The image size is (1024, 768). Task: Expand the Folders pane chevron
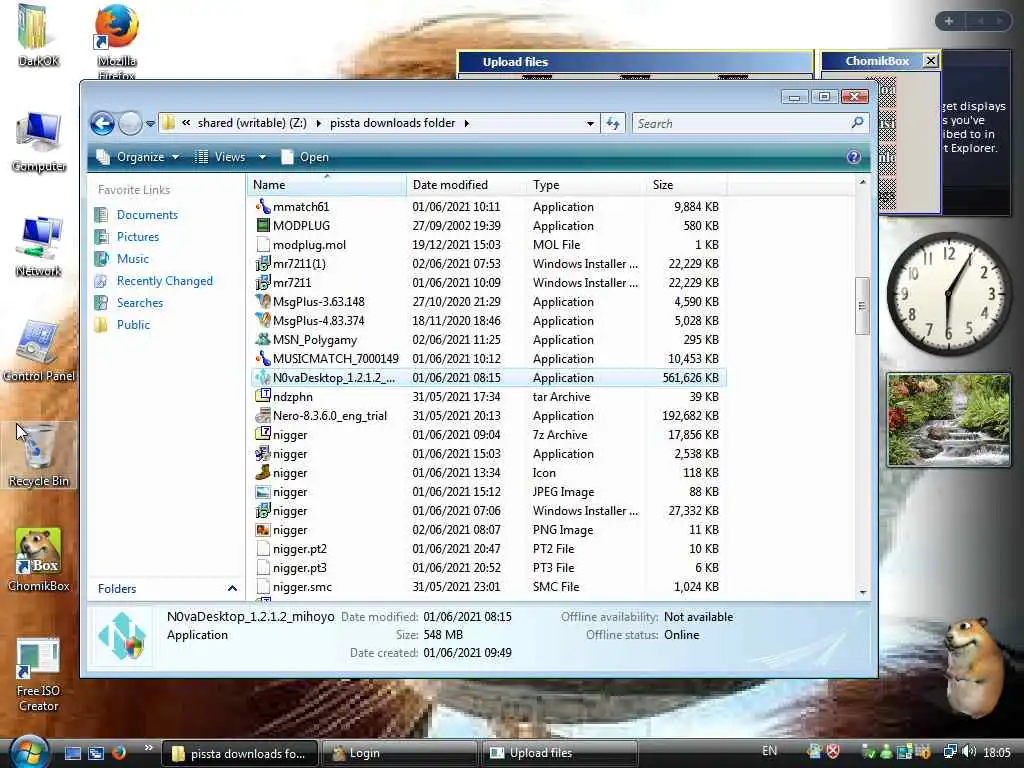click(232, 588)
